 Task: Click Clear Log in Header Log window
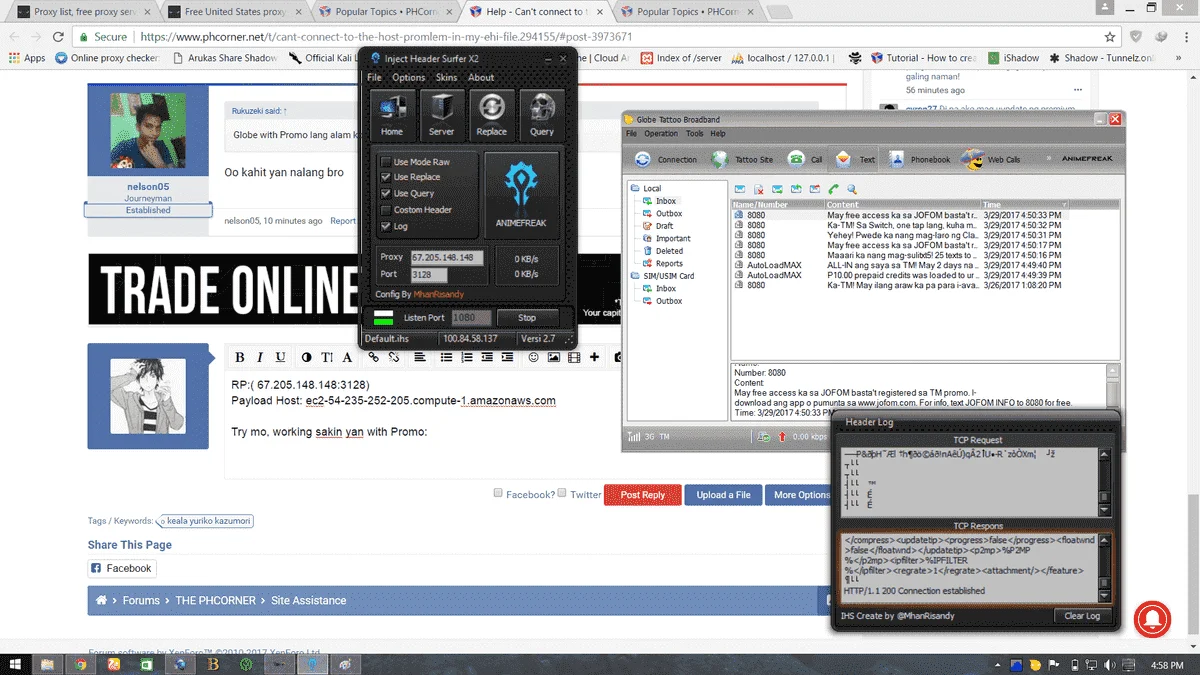pyautogui.click(x=1082, y=616)
